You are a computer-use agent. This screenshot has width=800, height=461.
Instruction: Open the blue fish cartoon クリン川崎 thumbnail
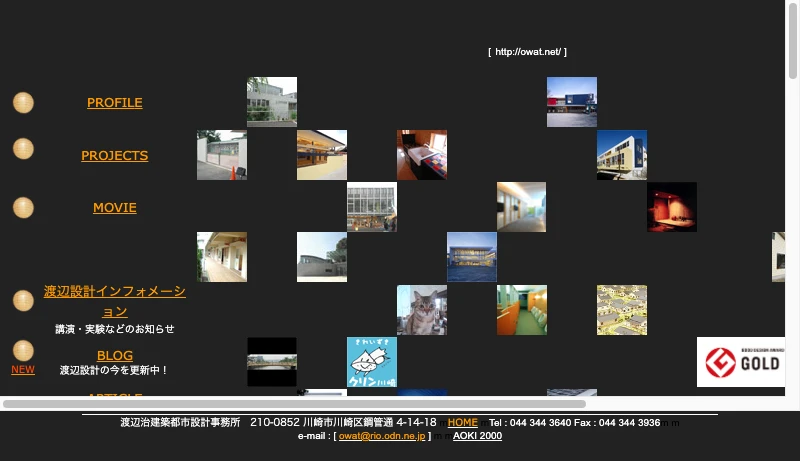[372, 362]
